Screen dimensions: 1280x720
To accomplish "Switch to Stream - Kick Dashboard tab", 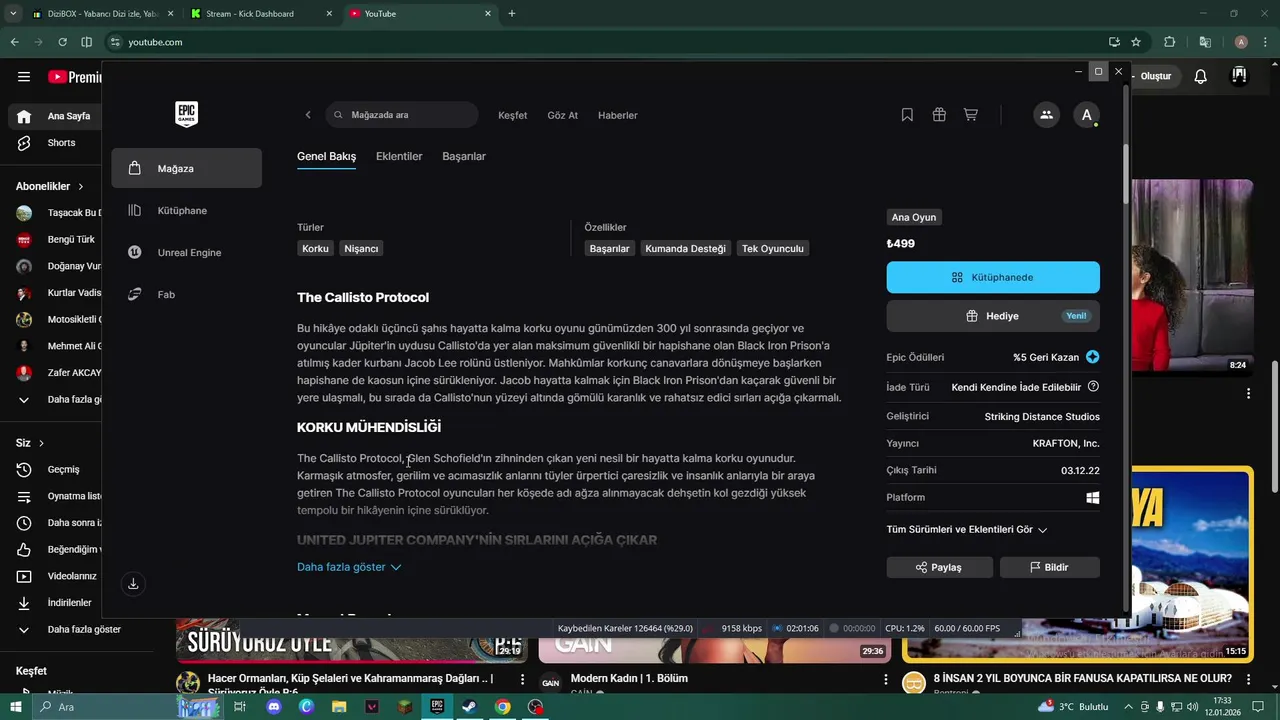I will [260, 14].
